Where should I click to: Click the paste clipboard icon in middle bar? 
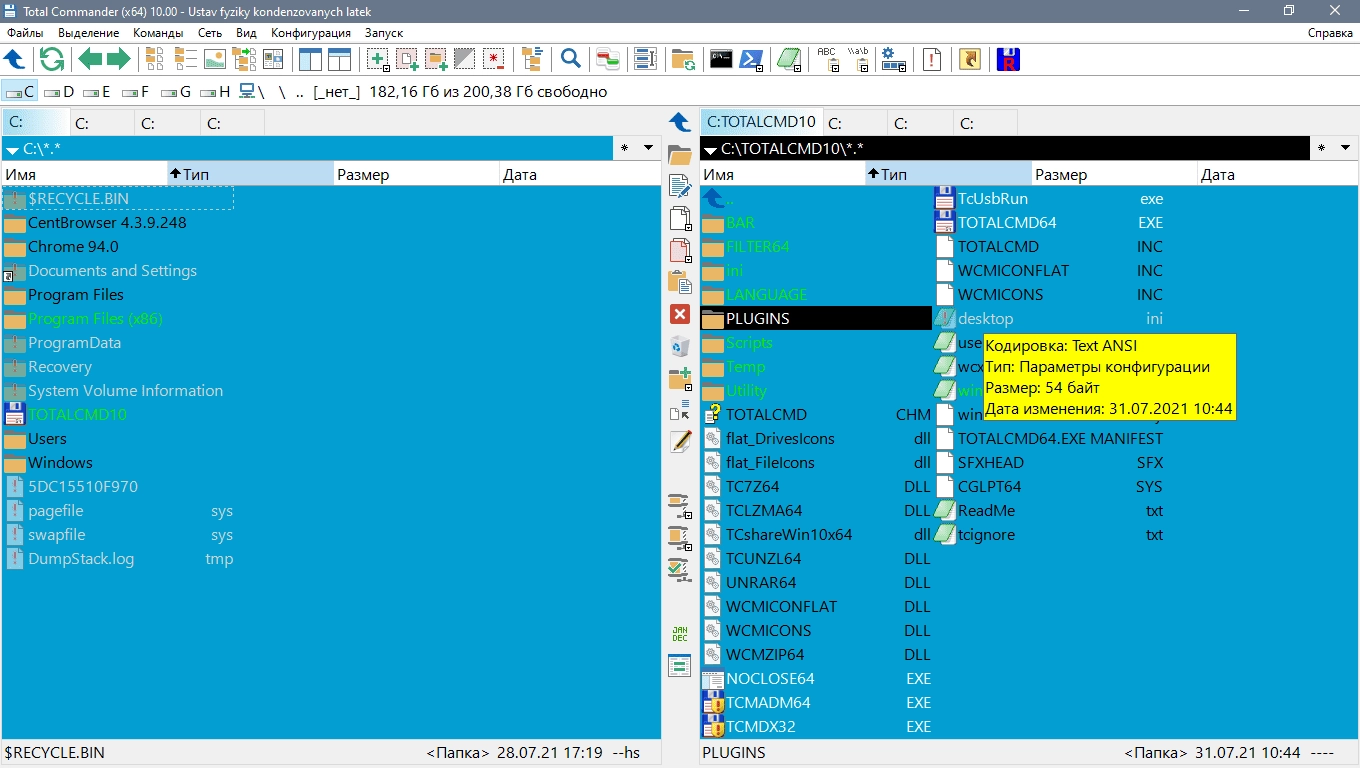[x=680, y=282]
